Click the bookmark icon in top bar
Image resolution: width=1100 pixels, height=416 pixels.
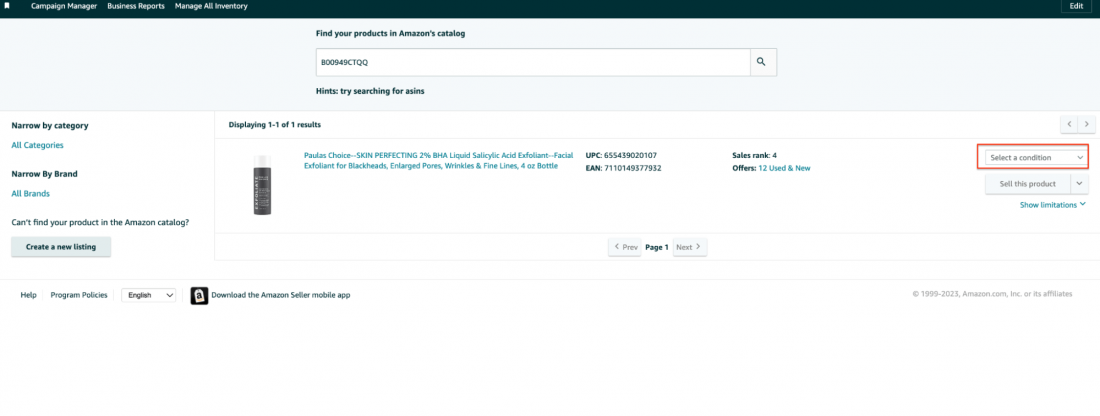[7, 6]
